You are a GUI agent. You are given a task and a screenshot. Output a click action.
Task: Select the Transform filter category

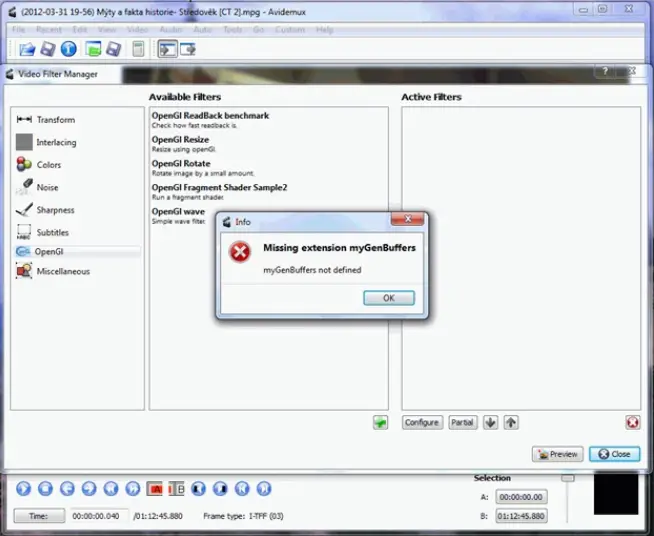(78, 120)
